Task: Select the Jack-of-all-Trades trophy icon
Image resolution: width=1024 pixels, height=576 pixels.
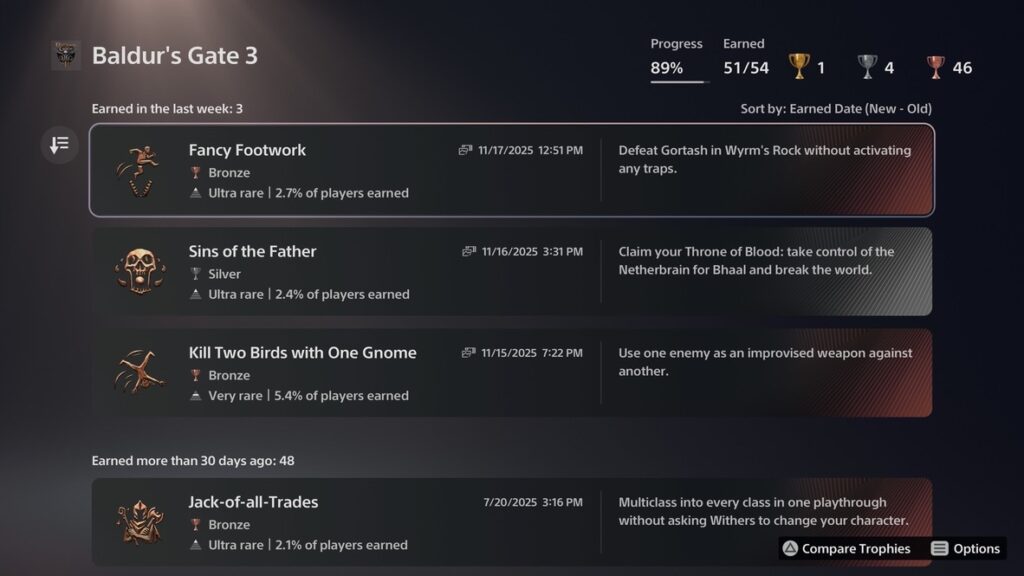Action: coord(139,522)
